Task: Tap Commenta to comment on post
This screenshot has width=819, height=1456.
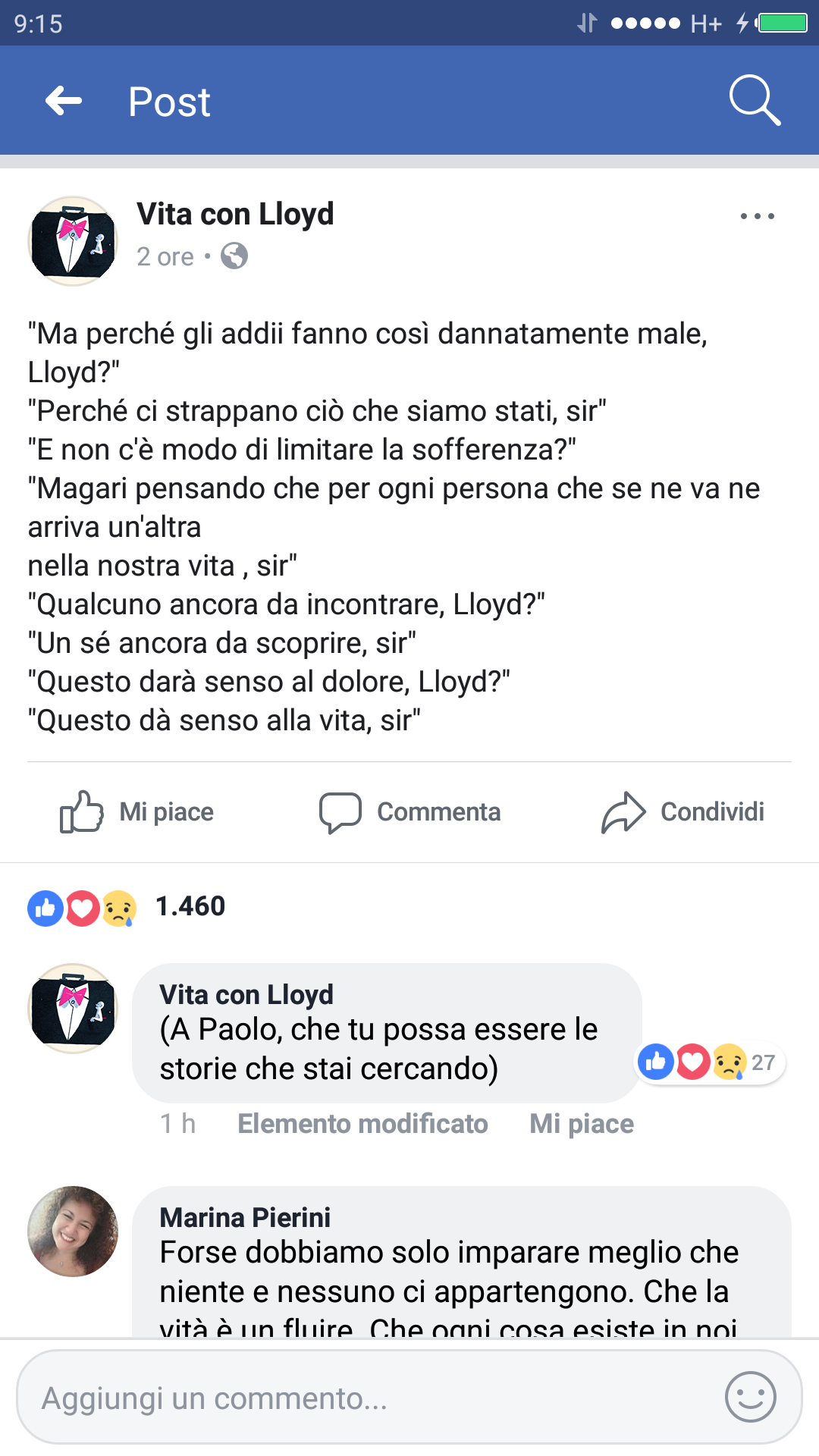Action: 410,811
